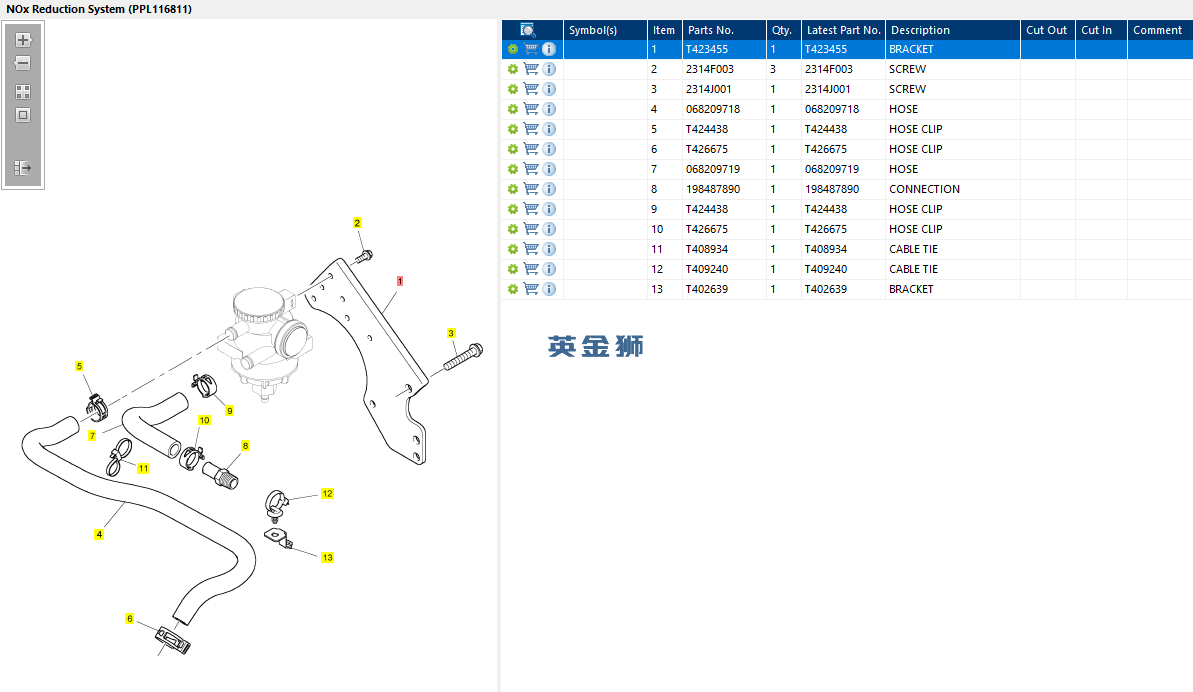Image resolution: width=1193 pixels, height=692 pixels.
Task: Add item 4 HOSE 068209718 to cart
Action: pyautogui.click(x=531, y=110)
